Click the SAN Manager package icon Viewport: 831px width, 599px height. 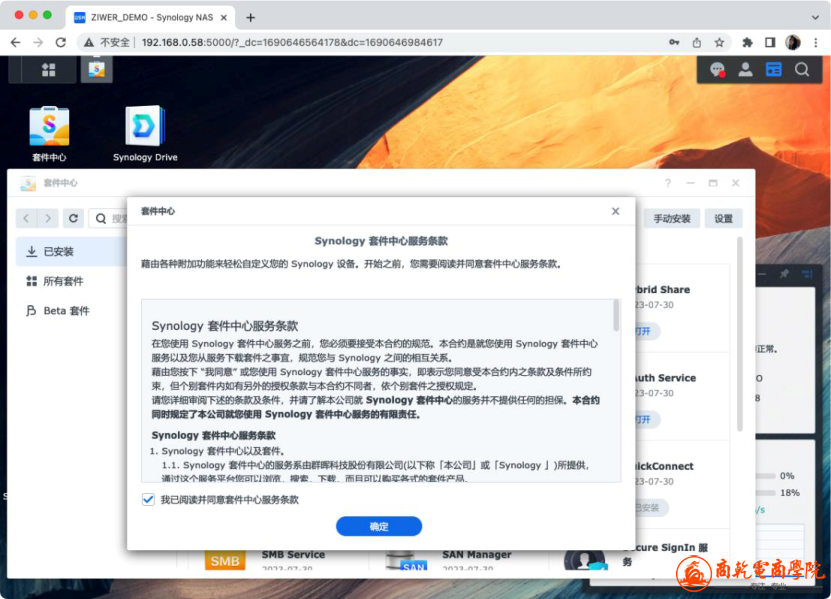pos(405,561)
